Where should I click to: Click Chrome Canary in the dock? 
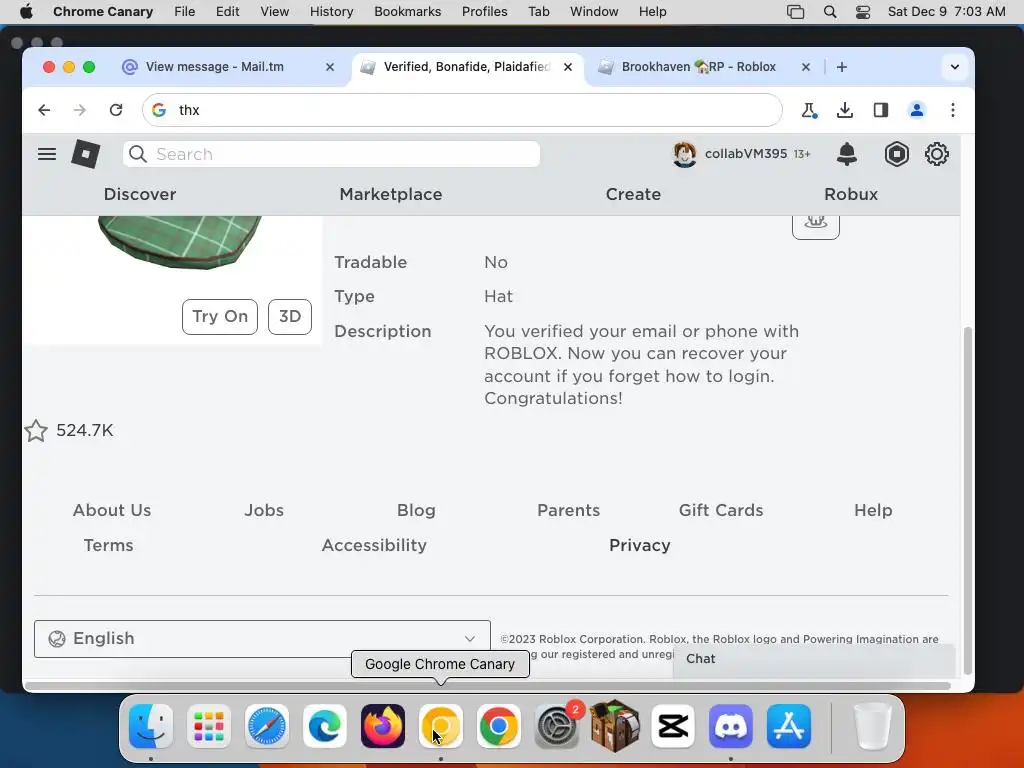441,726
